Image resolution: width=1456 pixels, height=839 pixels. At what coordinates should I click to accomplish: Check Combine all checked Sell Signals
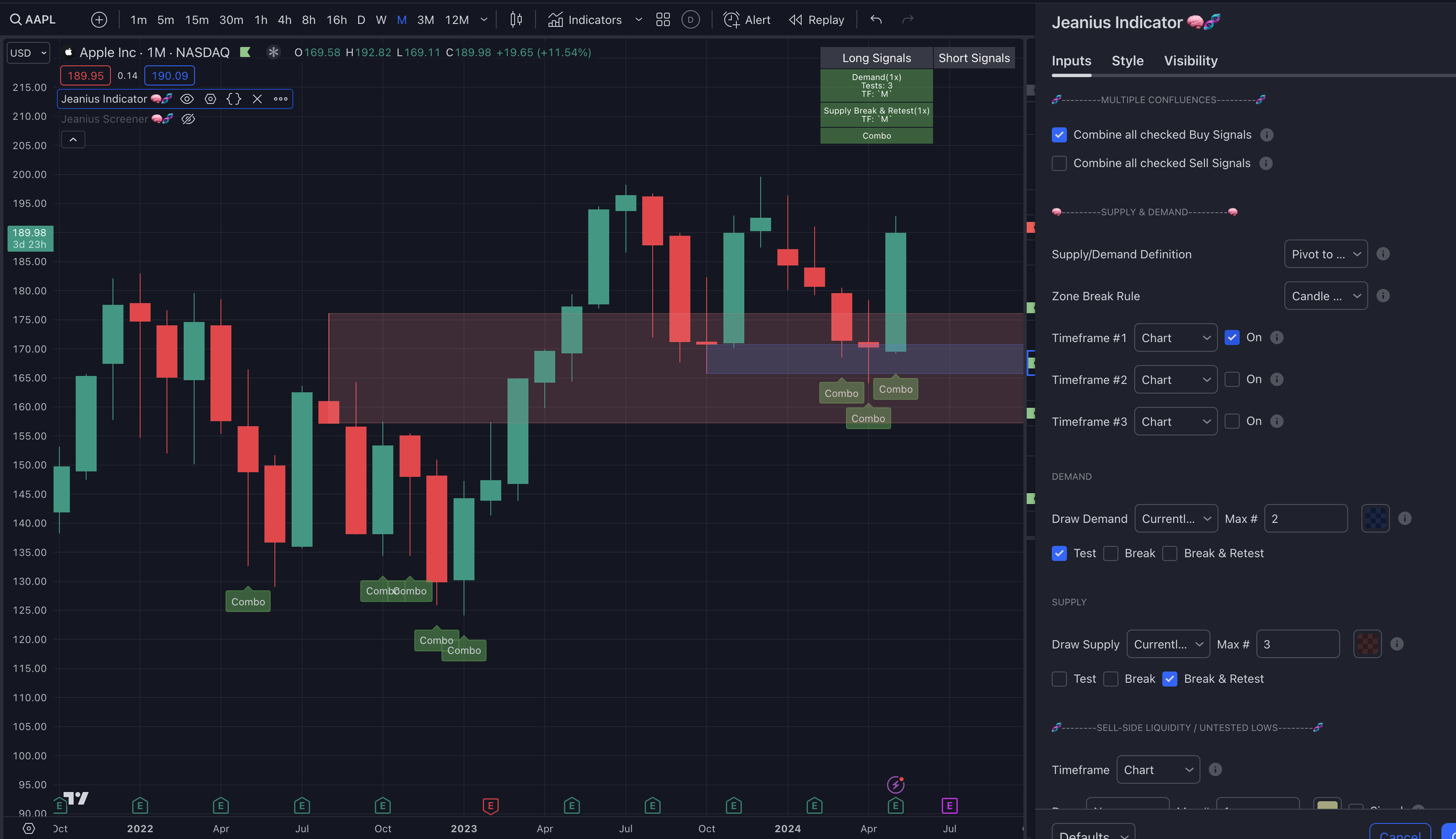tap(1059, 163)
